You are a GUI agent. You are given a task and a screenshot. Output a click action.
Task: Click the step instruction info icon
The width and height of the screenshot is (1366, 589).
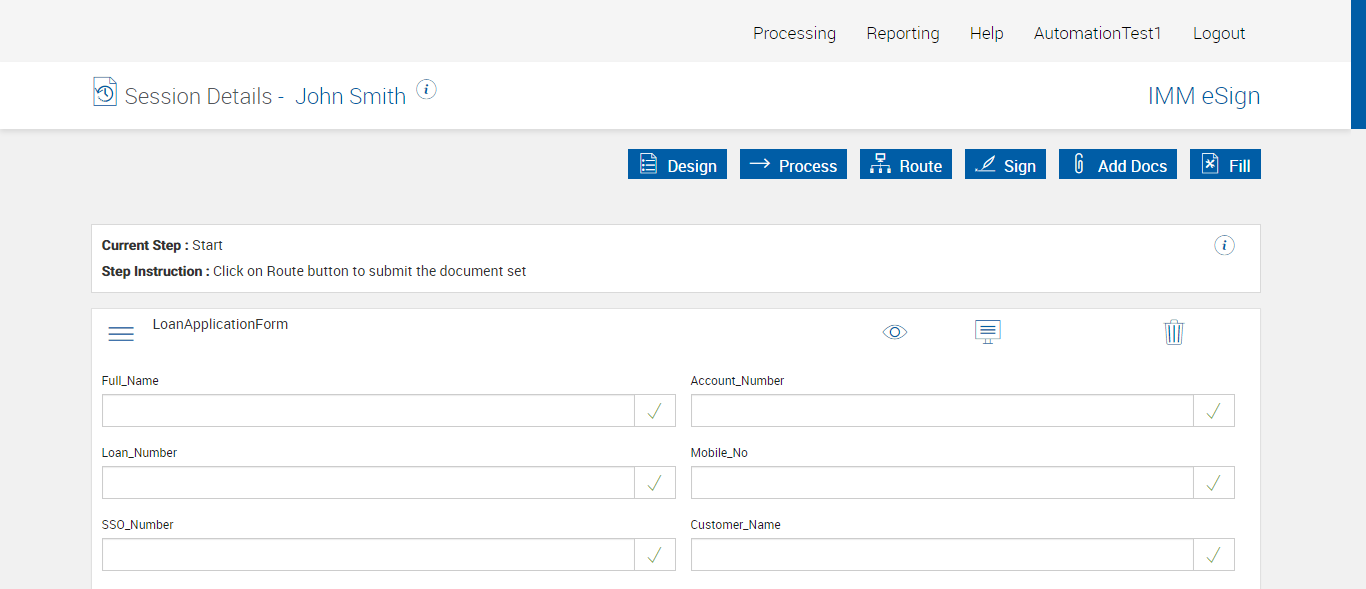click(1224, 246)
